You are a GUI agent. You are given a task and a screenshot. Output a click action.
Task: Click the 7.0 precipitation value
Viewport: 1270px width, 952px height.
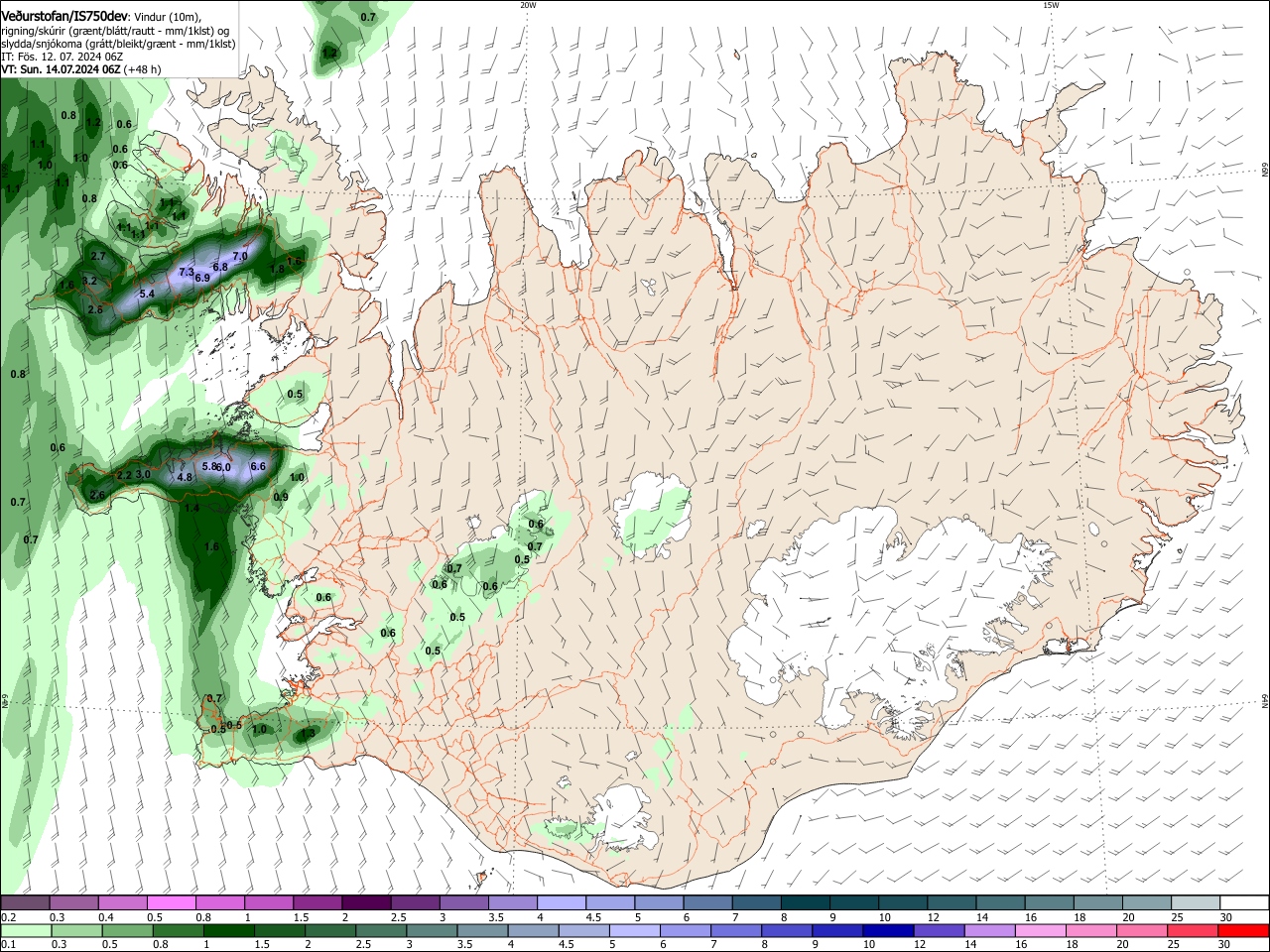[240, 257]
